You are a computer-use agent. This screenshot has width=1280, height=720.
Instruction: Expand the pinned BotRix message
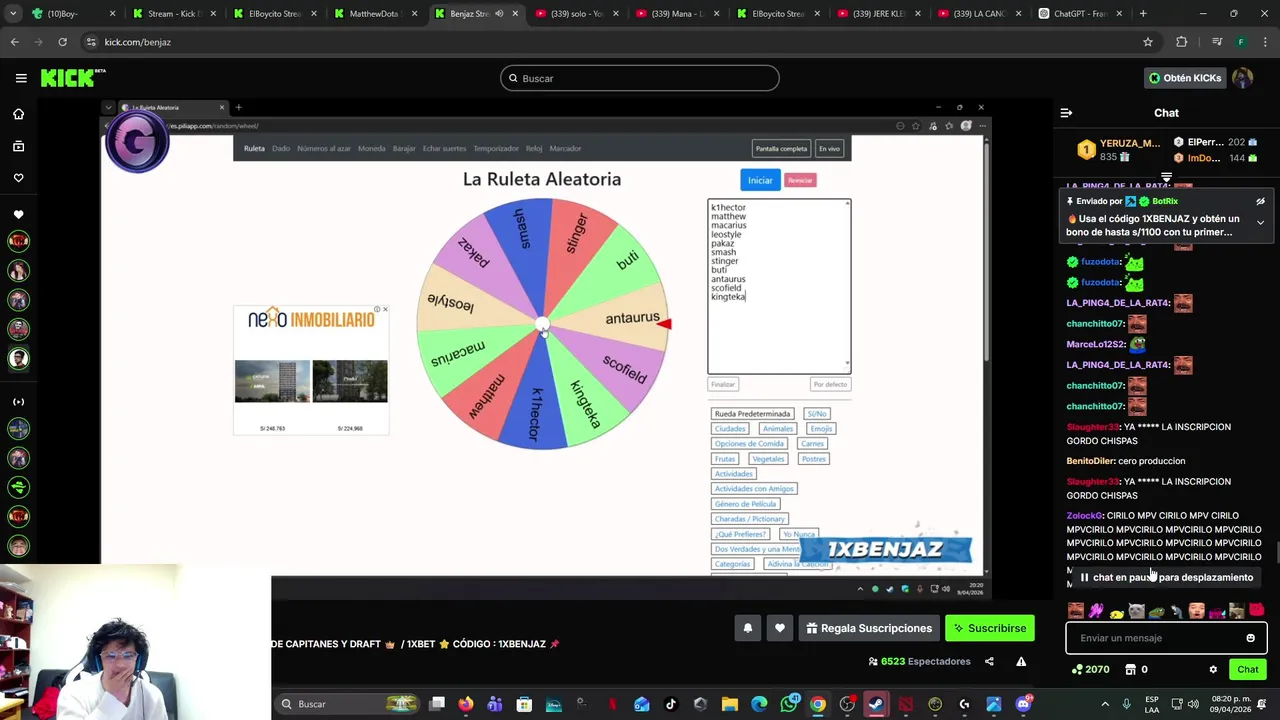pos(1260,222)
